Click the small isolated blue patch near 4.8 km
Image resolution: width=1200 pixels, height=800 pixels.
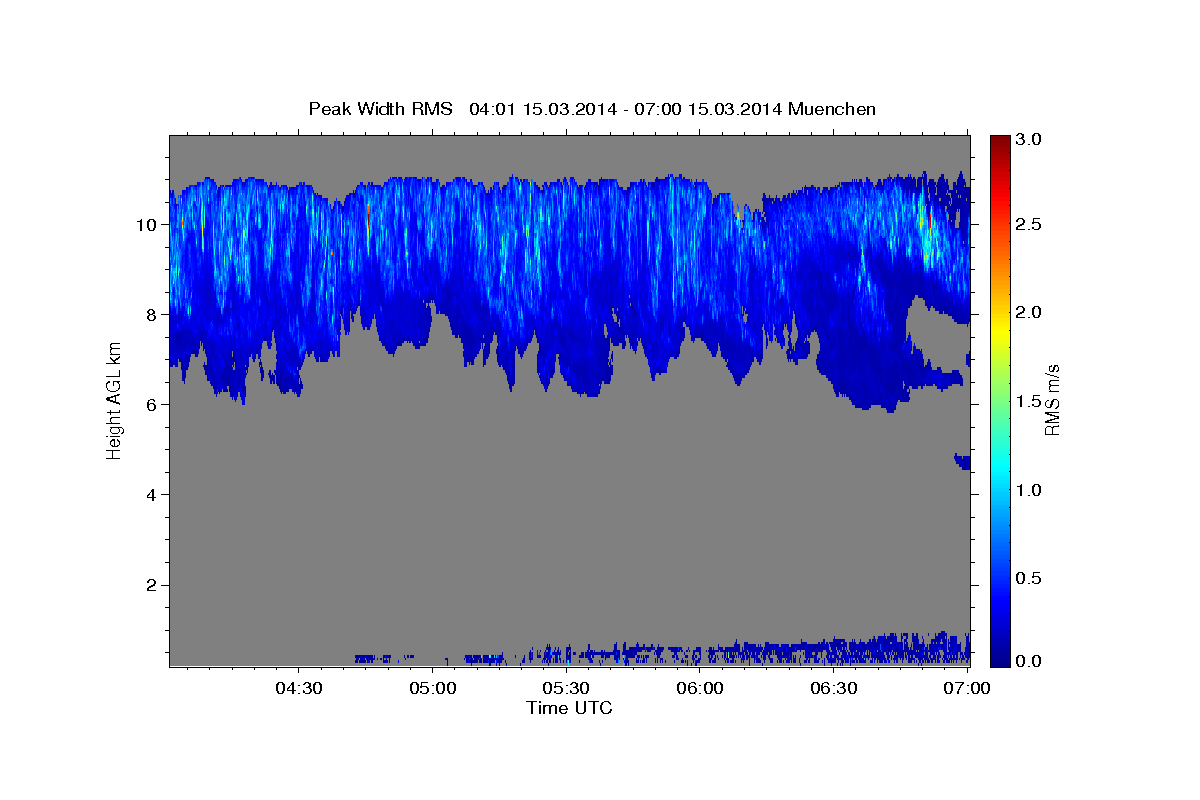point(962,461)
